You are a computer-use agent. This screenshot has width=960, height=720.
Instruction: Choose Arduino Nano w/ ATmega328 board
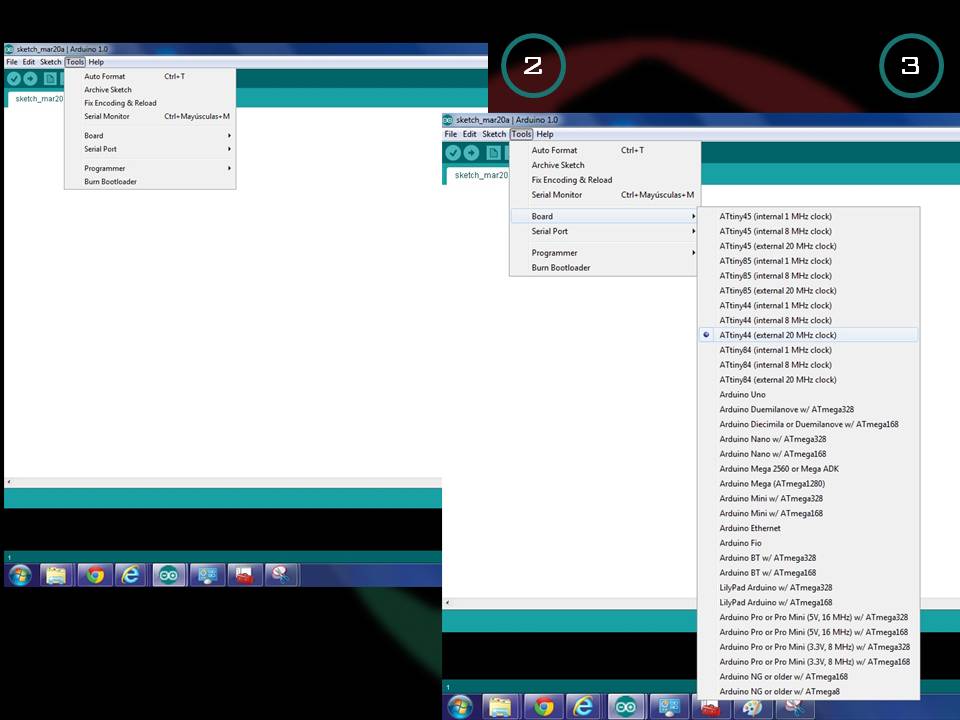pos(808,439)
